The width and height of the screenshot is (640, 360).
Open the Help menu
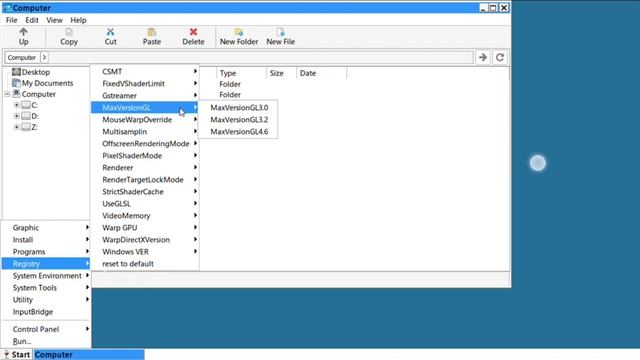(78, 20)
